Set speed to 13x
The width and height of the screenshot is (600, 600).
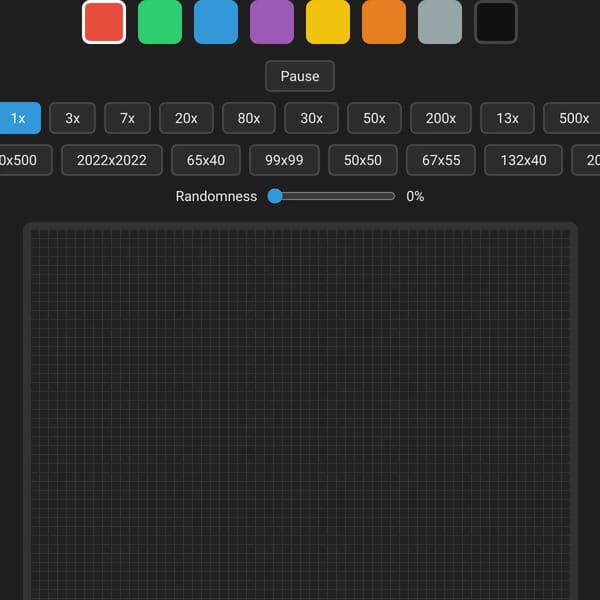pos(507,118)
